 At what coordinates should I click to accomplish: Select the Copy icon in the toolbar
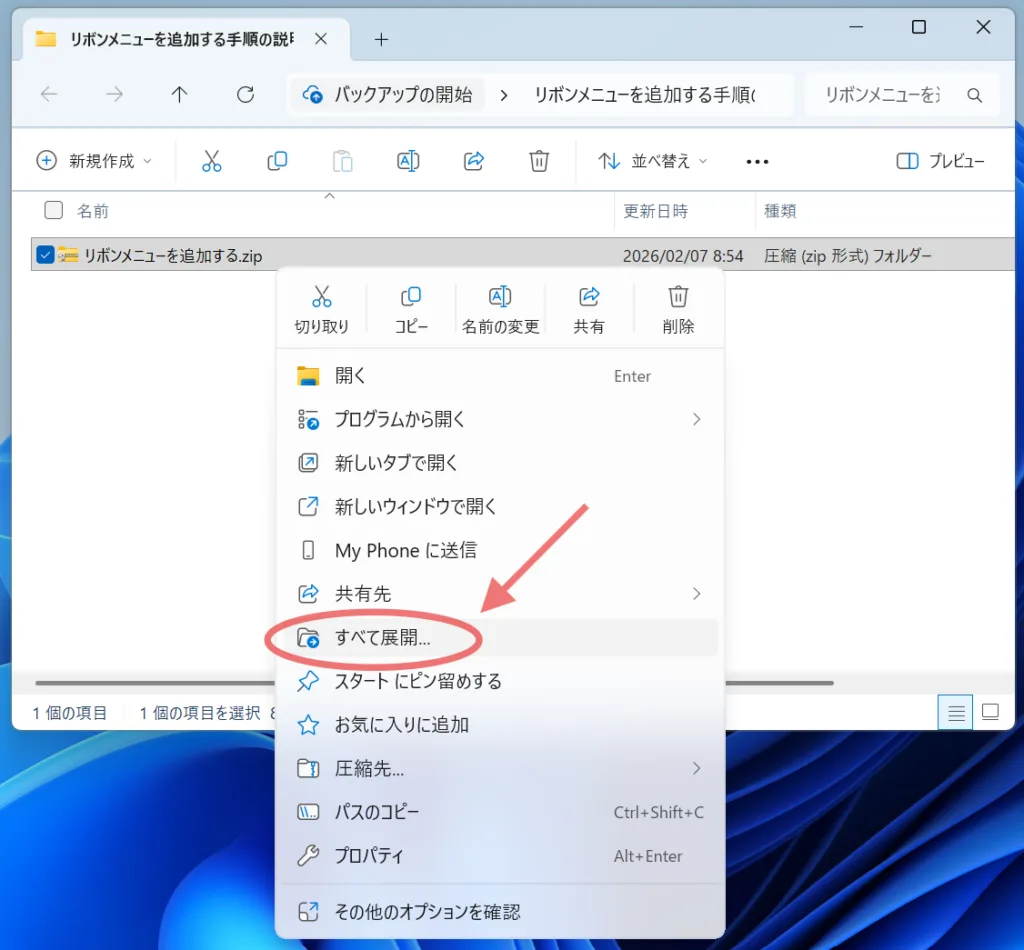point(278,161)
